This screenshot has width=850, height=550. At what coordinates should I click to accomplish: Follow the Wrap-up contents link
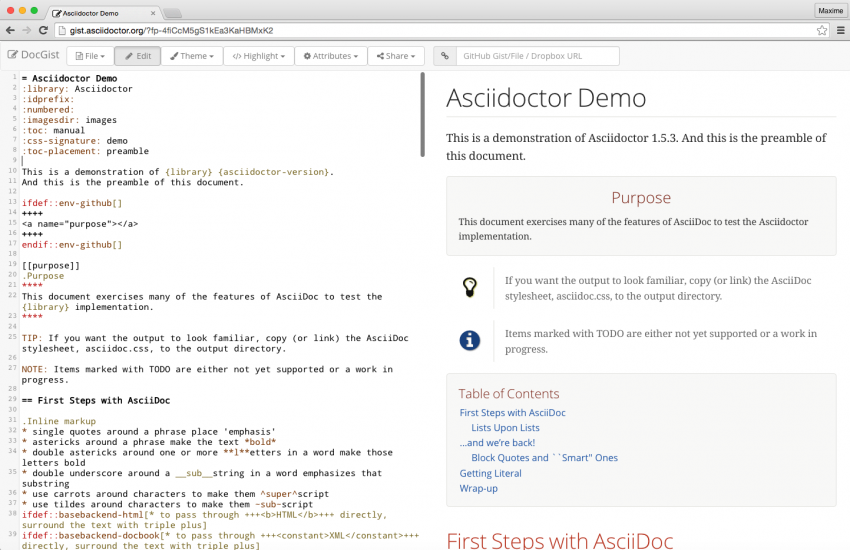(x=479, y=488)
